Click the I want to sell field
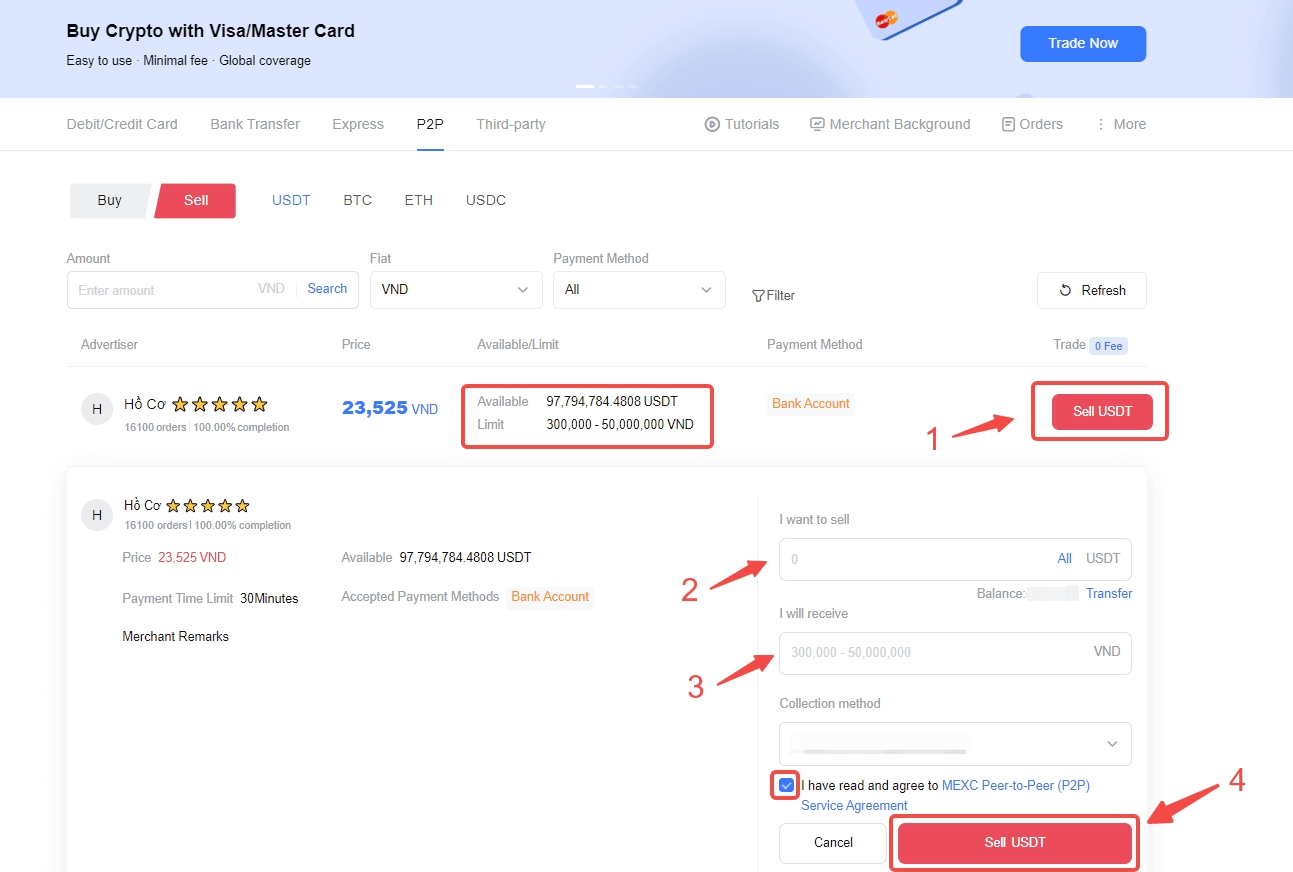The image size is (1293, 872). (915, 559)
